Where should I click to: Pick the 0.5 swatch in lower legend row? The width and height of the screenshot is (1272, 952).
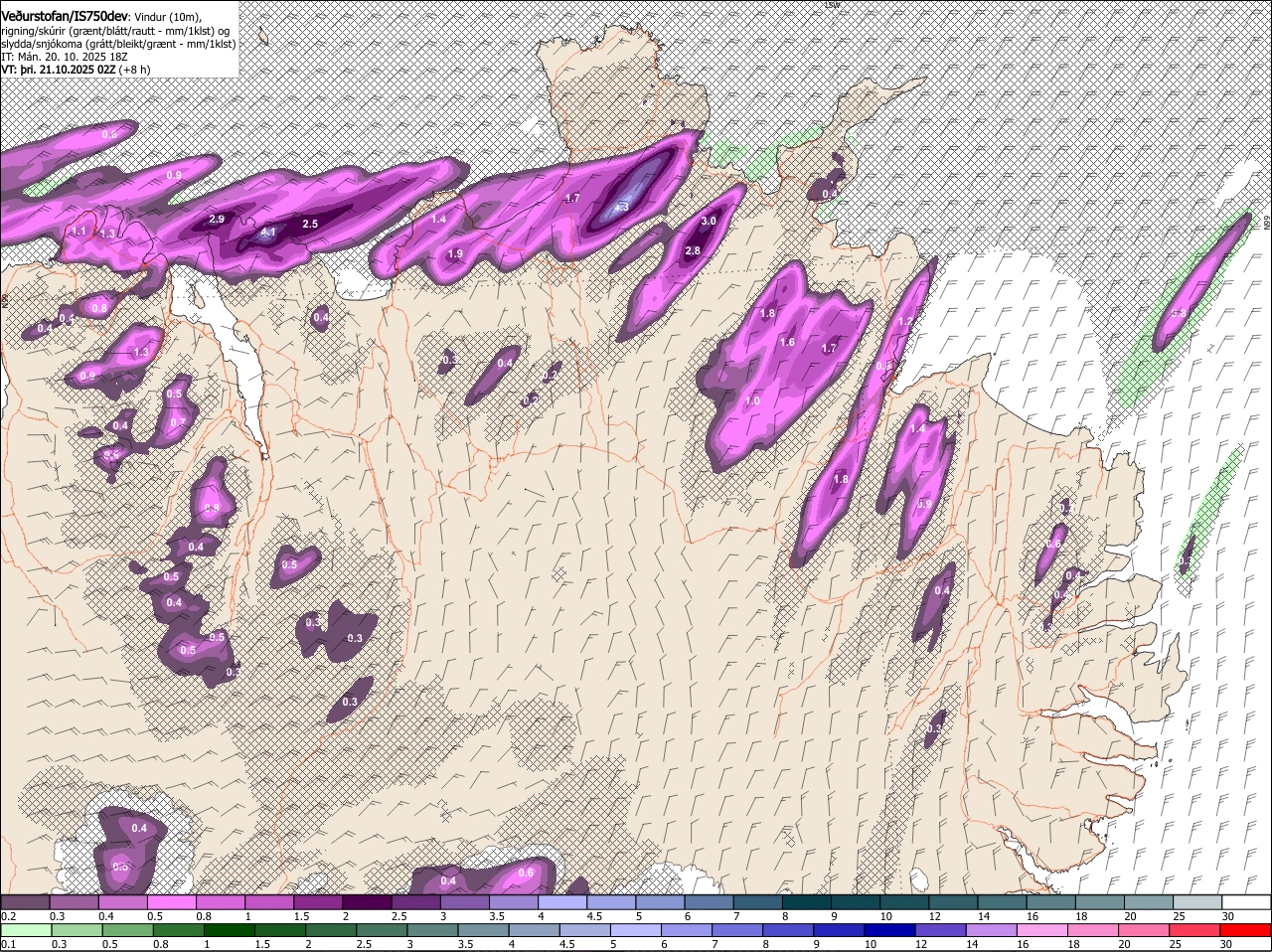127,931
